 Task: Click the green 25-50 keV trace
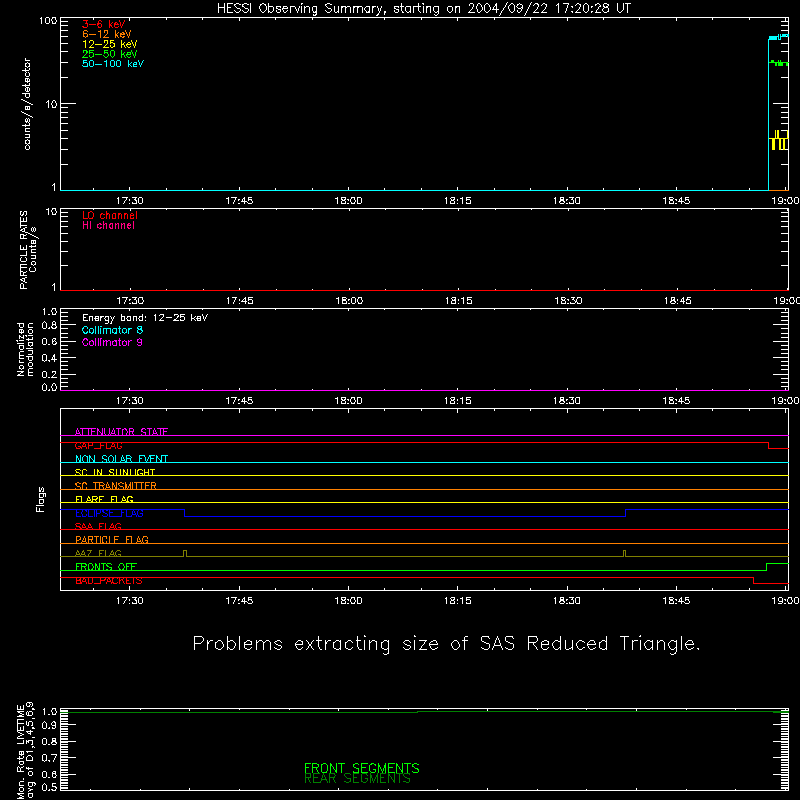coord(779,63)
